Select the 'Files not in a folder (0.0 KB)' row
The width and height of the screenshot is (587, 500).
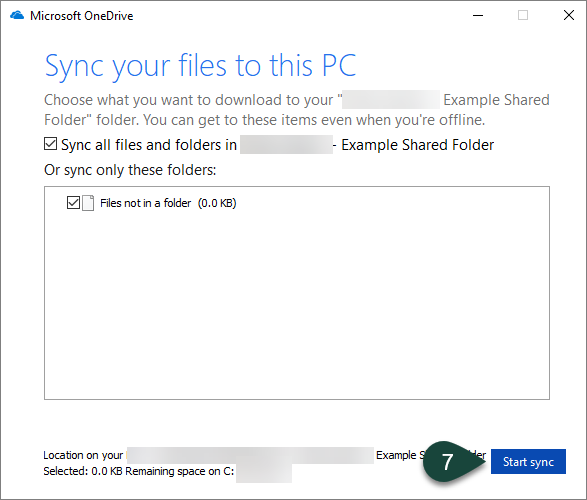click(152, 203)
